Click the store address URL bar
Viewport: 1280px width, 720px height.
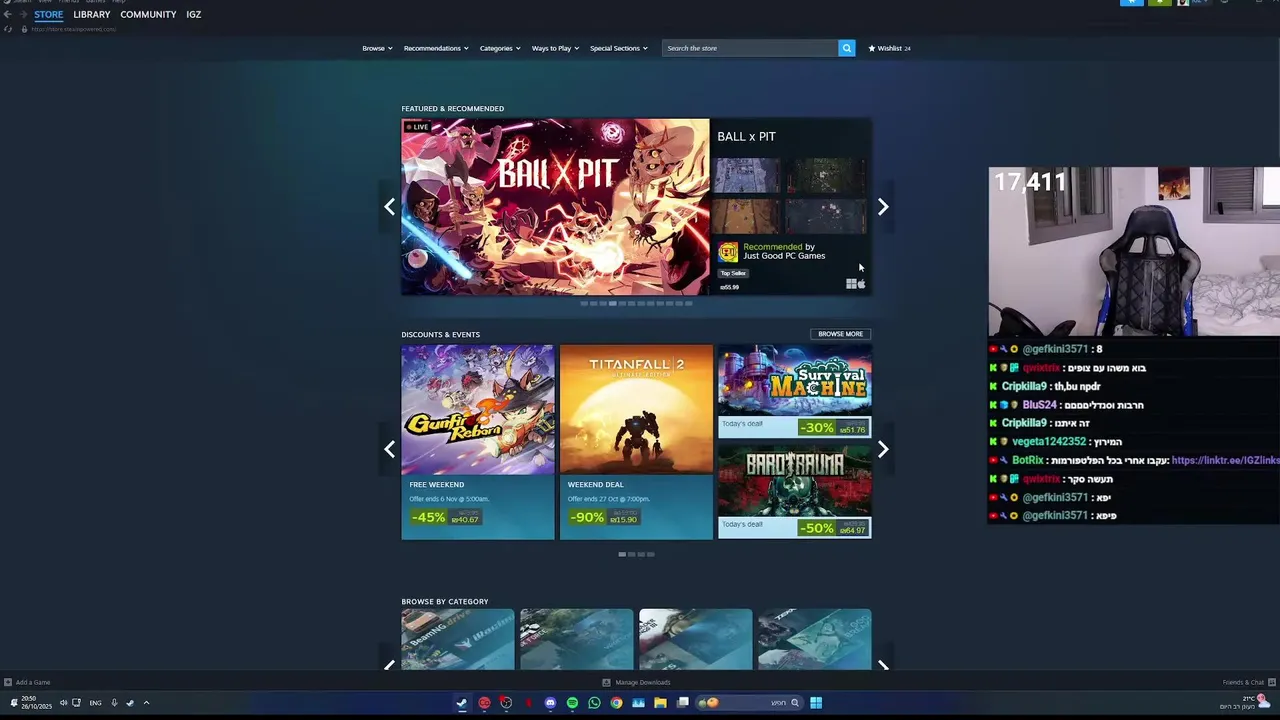point(74,29)
